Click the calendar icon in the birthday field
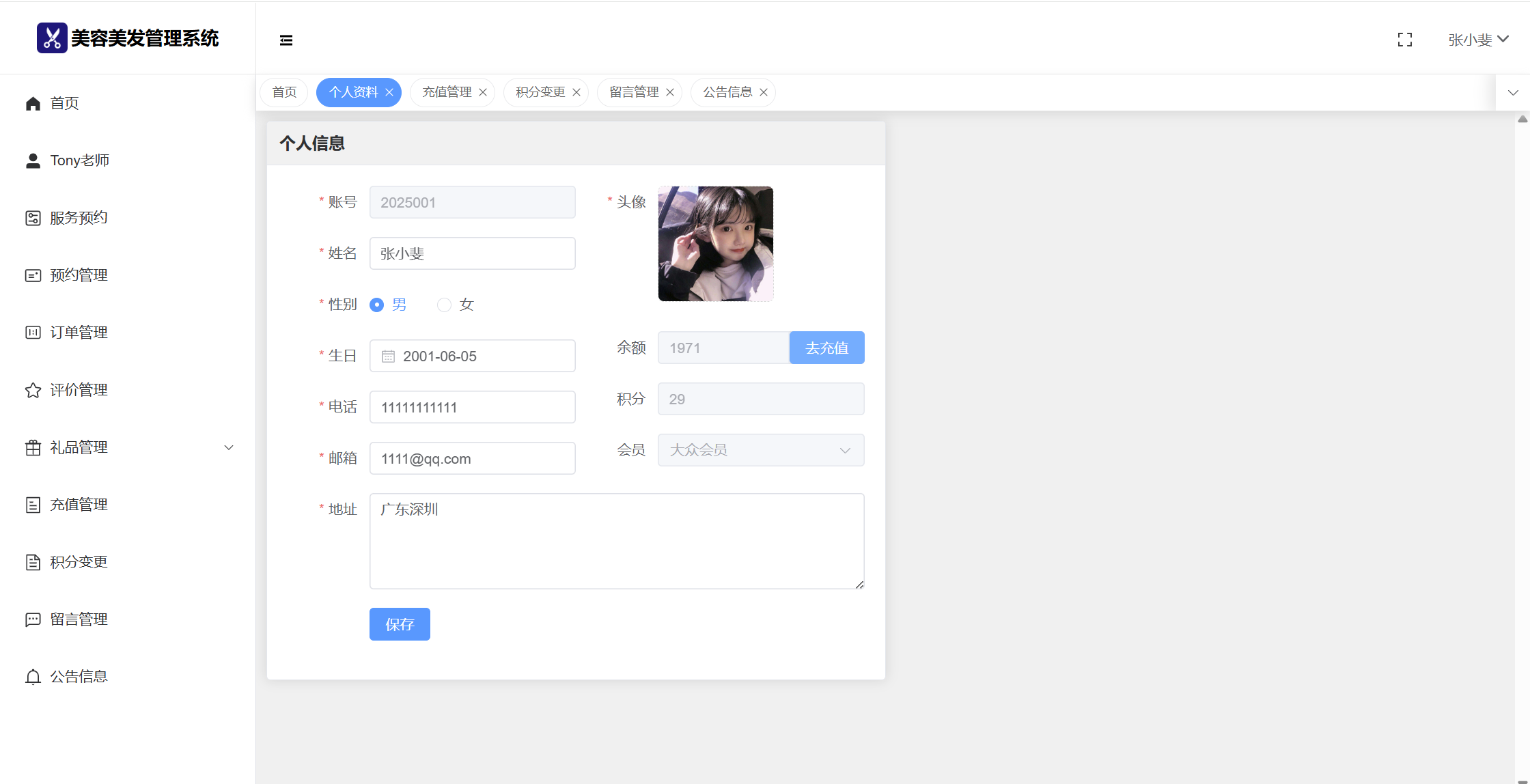1530x784 pixels. [x=388, y=356]
